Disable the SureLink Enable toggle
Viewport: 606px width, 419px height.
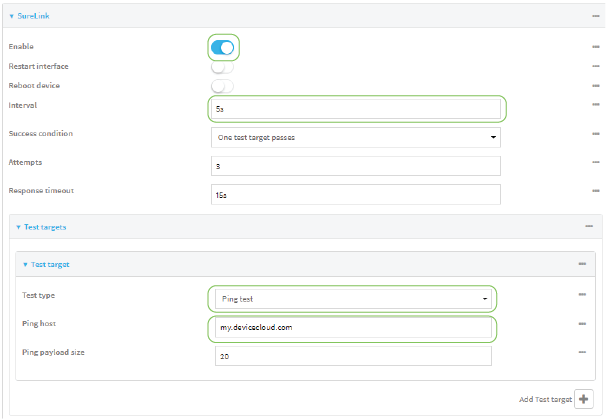coord(222,47)
